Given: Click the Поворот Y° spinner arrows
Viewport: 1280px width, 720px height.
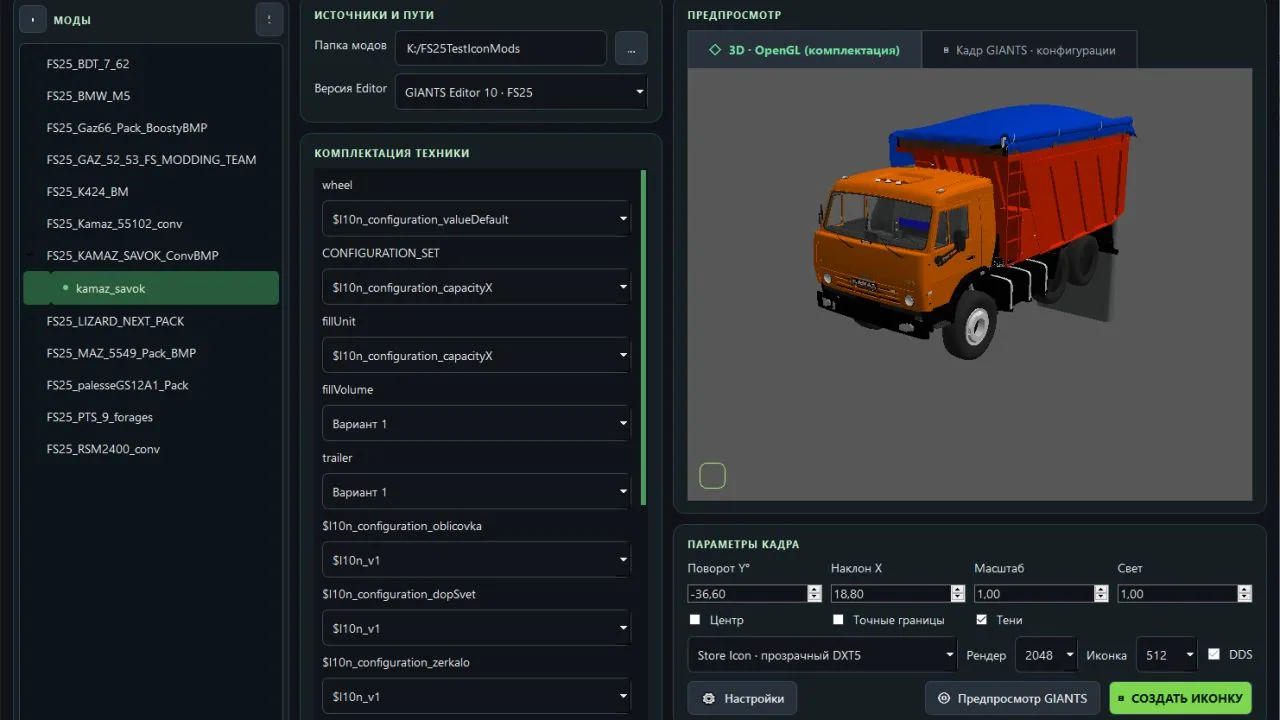Looking at the screenshot, I should click(814, 593).
